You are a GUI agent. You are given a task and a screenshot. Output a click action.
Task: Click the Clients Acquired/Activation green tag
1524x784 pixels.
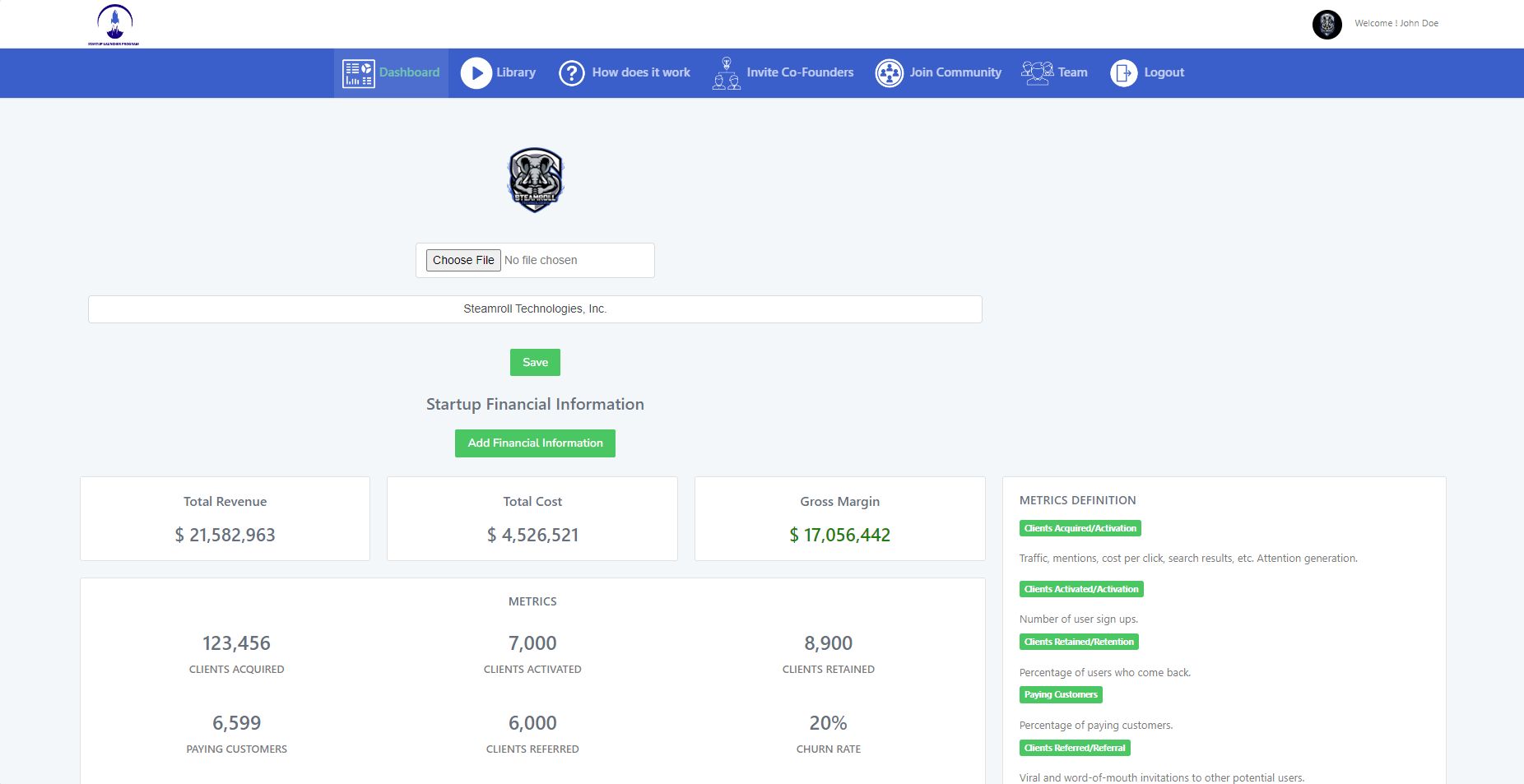pos(1080,529)
